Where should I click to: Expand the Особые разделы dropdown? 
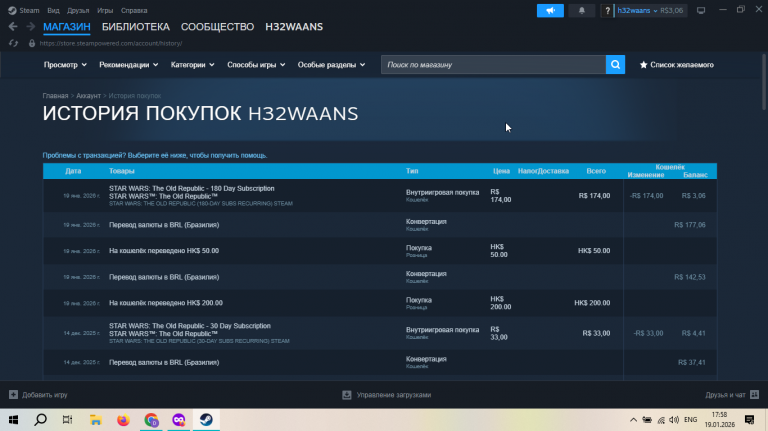[x=331, y=65]
